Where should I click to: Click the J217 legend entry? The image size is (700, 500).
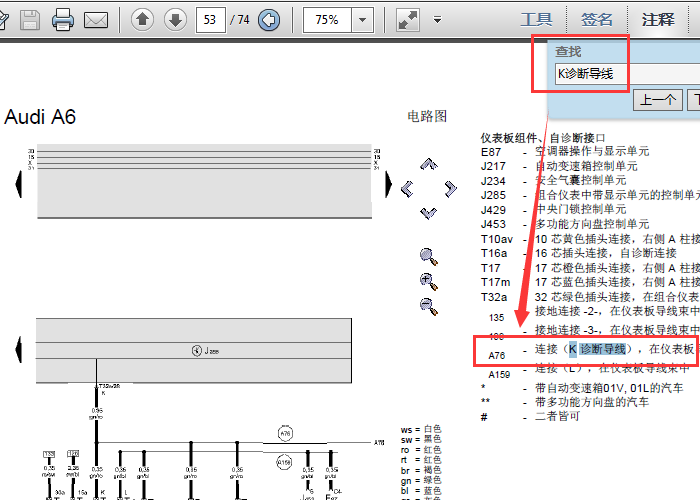(x=559, y=166)
